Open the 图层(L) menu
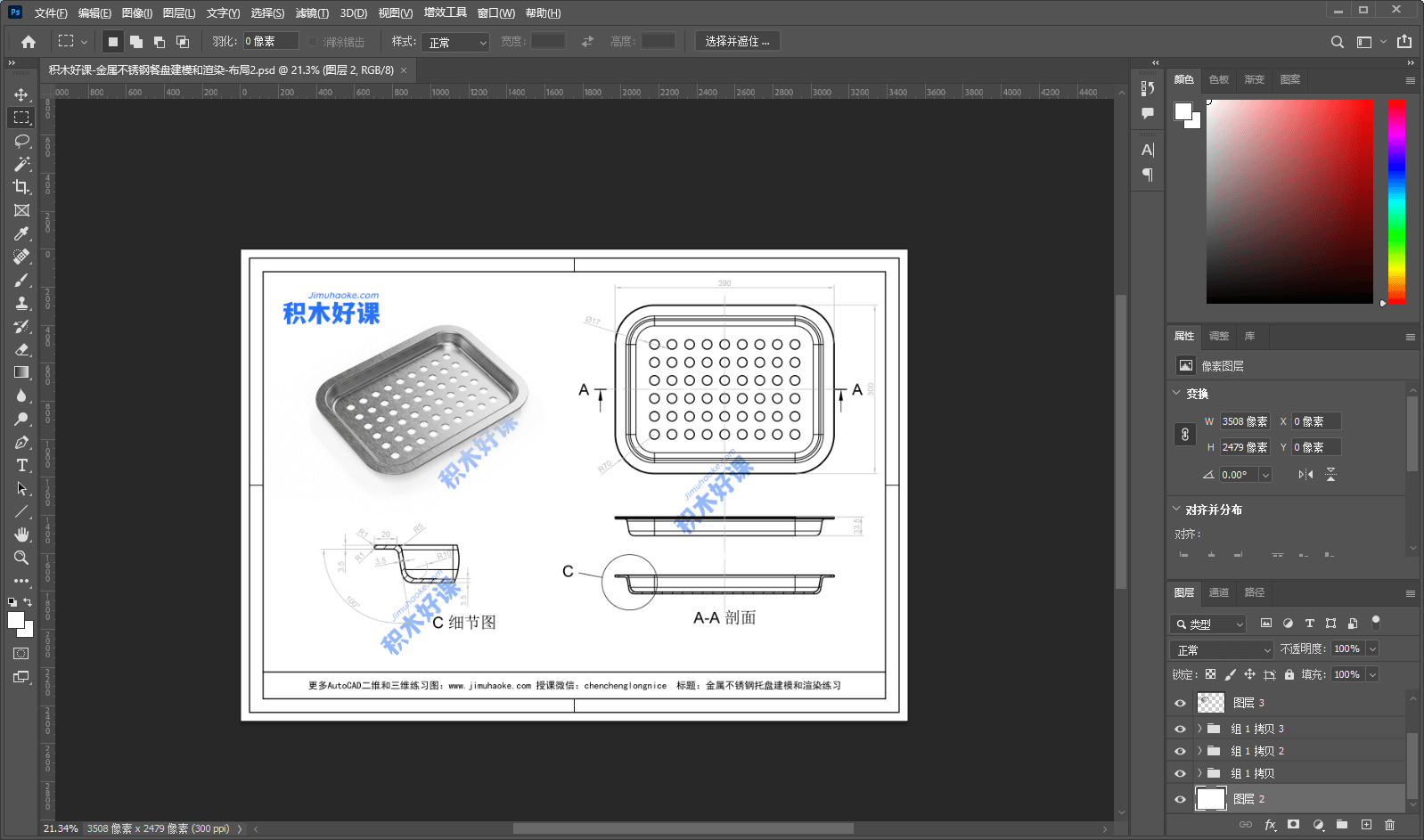The height and width of the screenshot is (840, 1424). click(x=179, y=13)
